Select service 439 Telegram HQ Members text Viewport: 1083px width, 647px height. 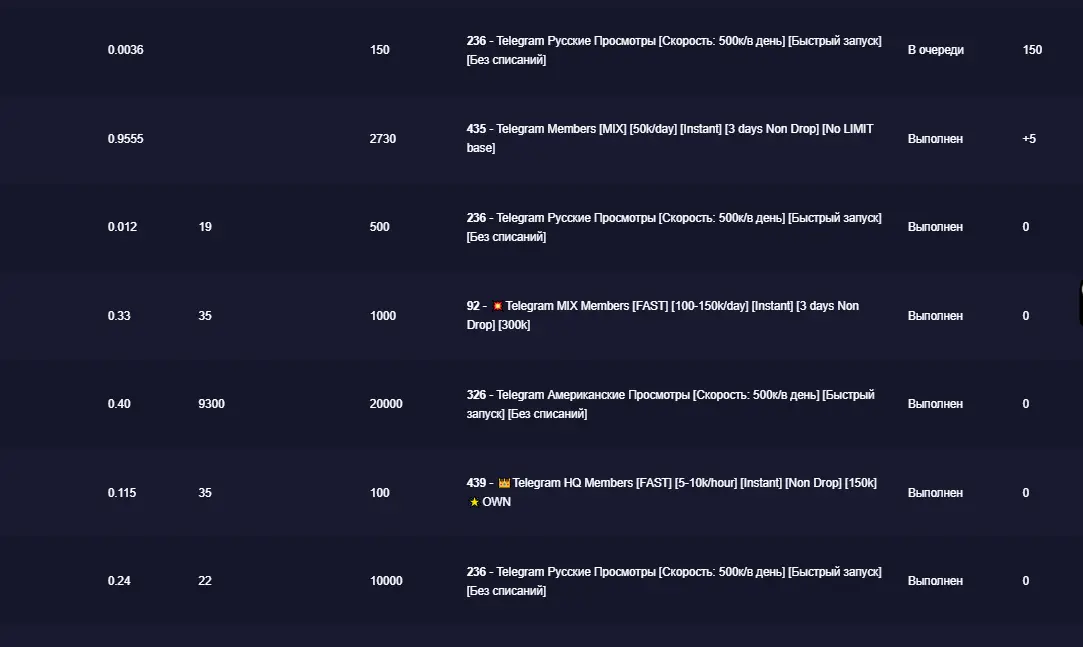click(671, 492)
